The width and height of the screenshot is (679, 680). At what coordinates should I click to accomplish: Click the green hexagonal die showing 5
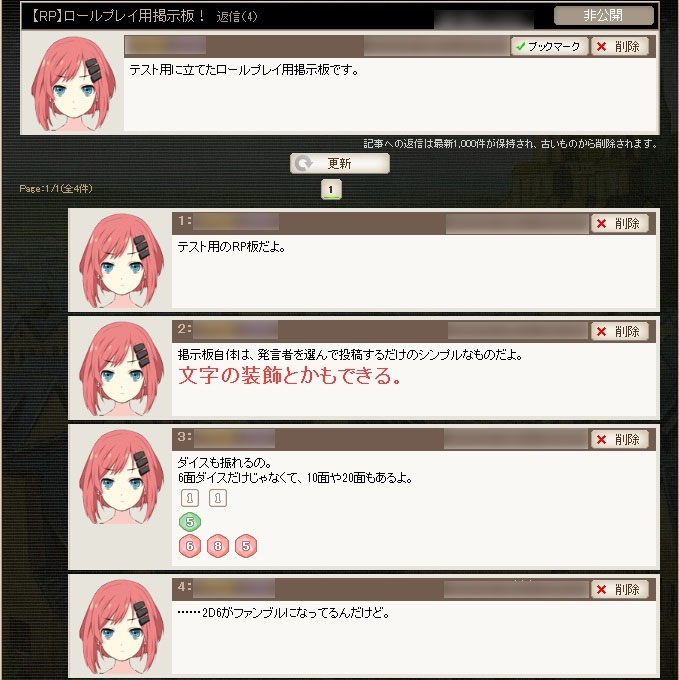(x=190, y=522)
